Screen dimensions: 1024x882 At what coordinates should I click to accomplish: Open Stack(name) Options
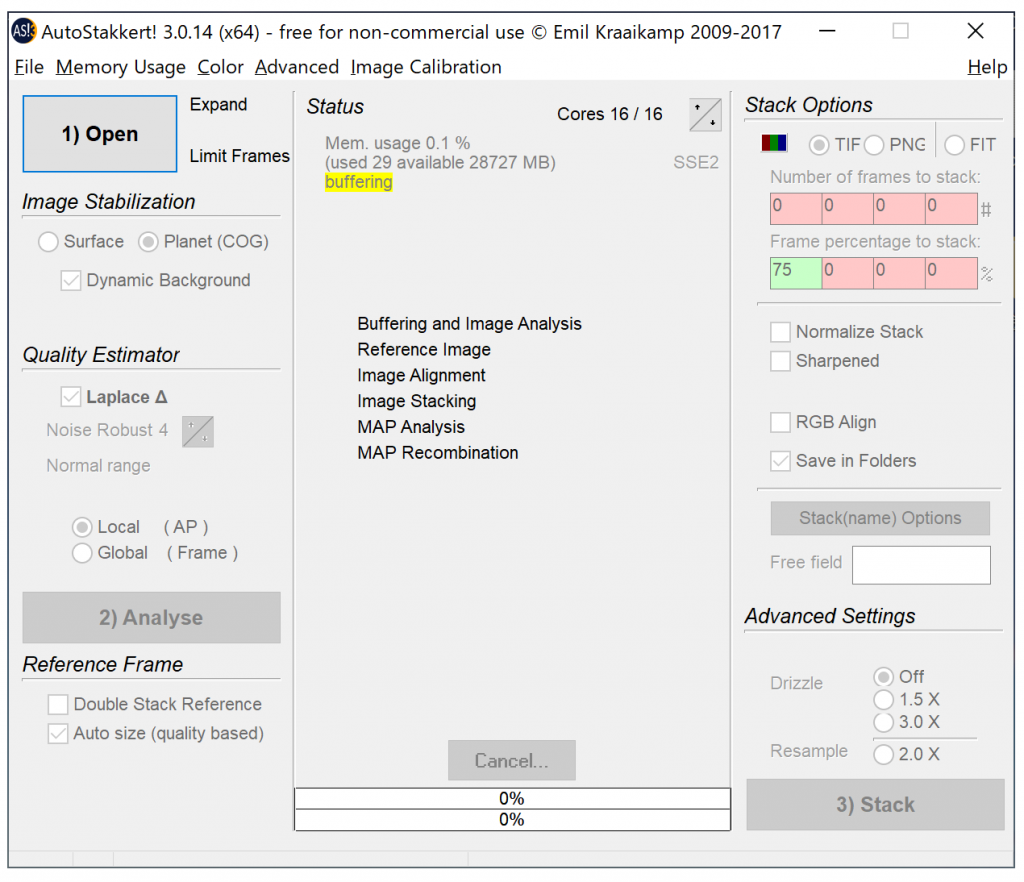pos(880,518)
